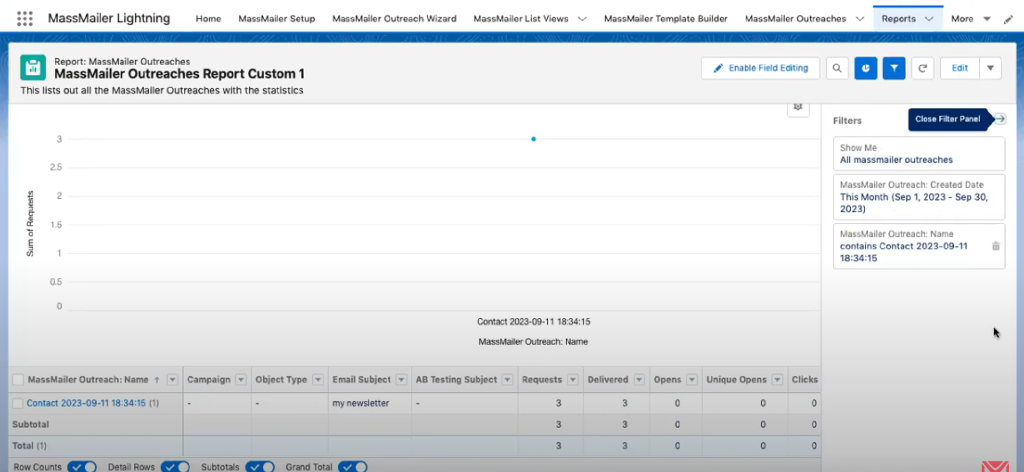Toggle the chart display icon
Image resolution: width=1024 pixels, height=472 pixels.
point(866,68)
